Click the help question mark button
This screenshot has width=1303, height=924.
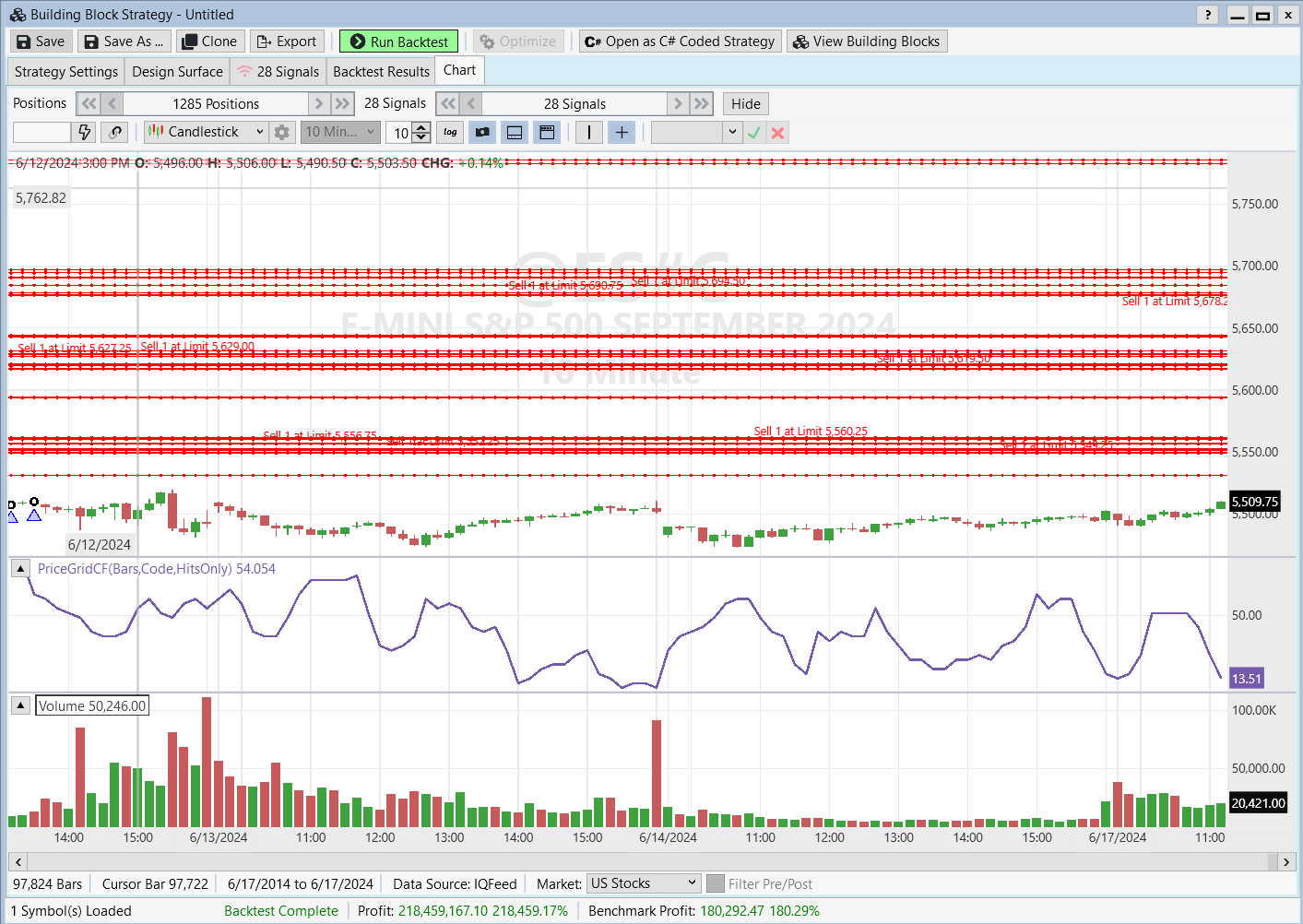click(1207, 15)
